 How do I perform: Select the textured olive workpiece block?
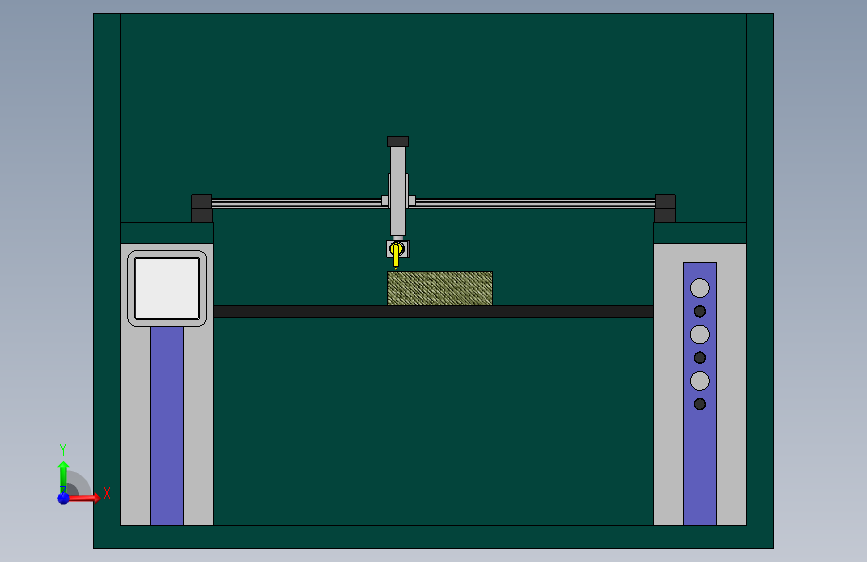click(x=440, y=288)
